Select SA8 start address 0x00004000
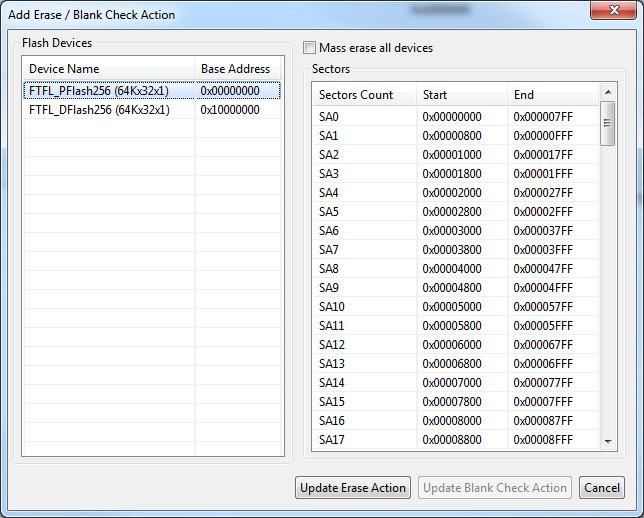644x518 pixels. [x=452, y=269]
